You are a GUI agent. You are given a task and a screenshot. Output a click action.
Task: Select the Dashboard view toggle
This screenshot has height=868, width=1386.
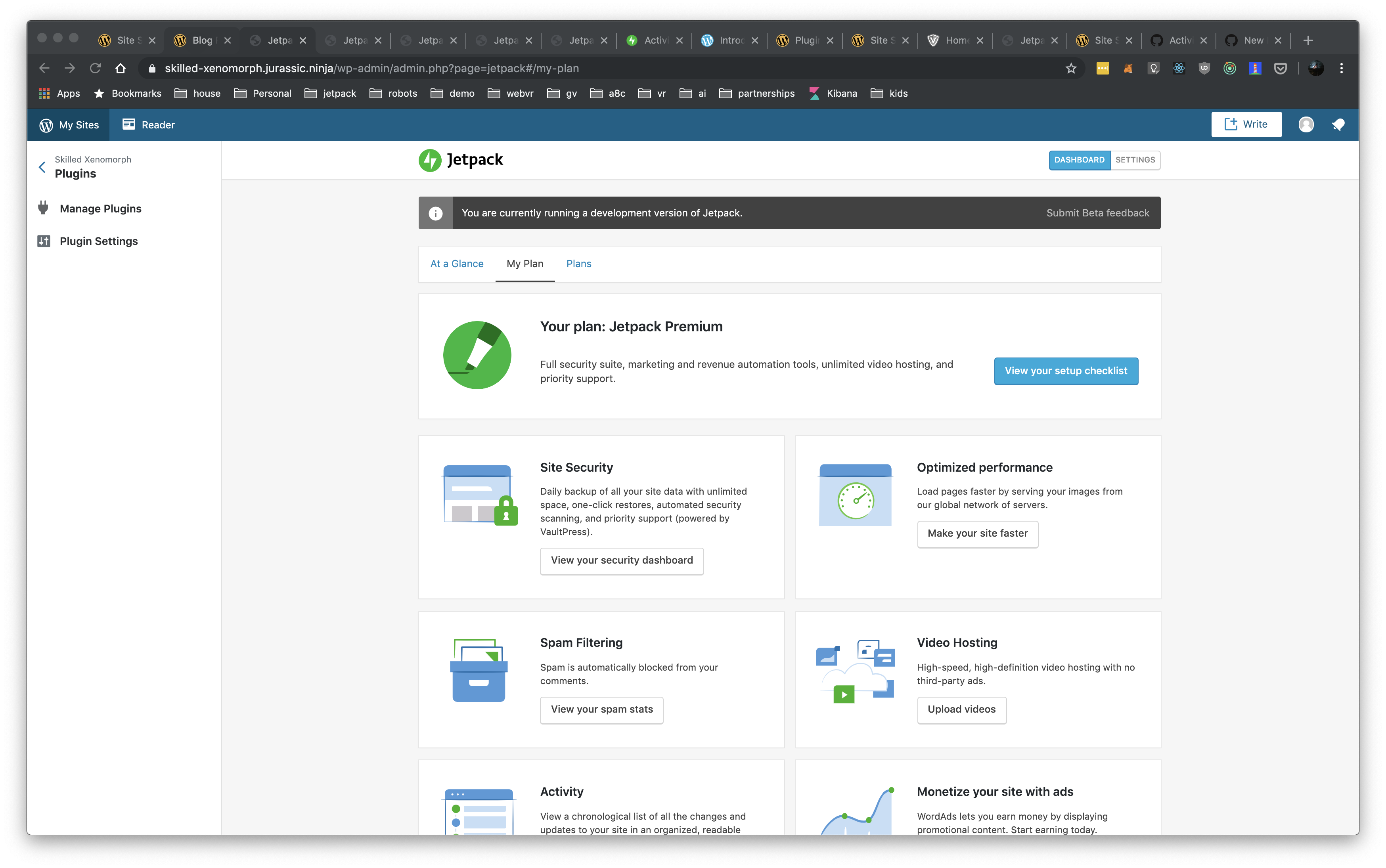(x=1079, y=160)
